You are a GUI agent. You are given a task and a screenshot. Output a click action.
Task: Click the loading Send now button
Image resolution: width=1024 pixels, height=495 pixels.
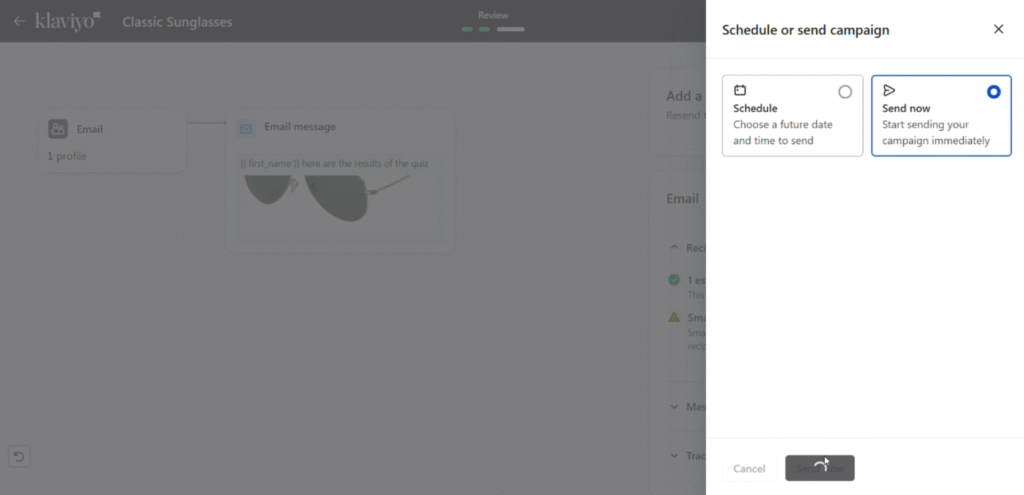[x=820, y=468]
